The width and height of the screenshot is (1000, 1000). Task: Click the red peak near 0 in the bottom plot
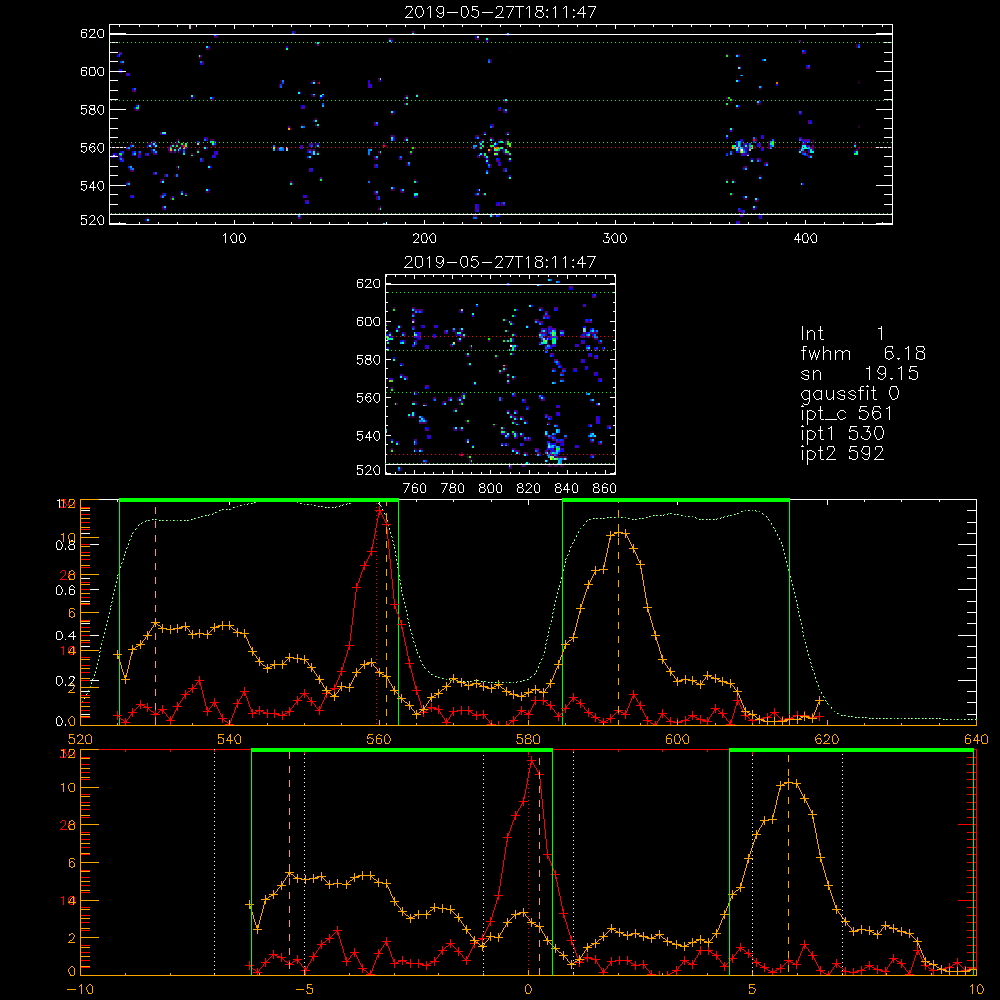(x=531, y=760)
